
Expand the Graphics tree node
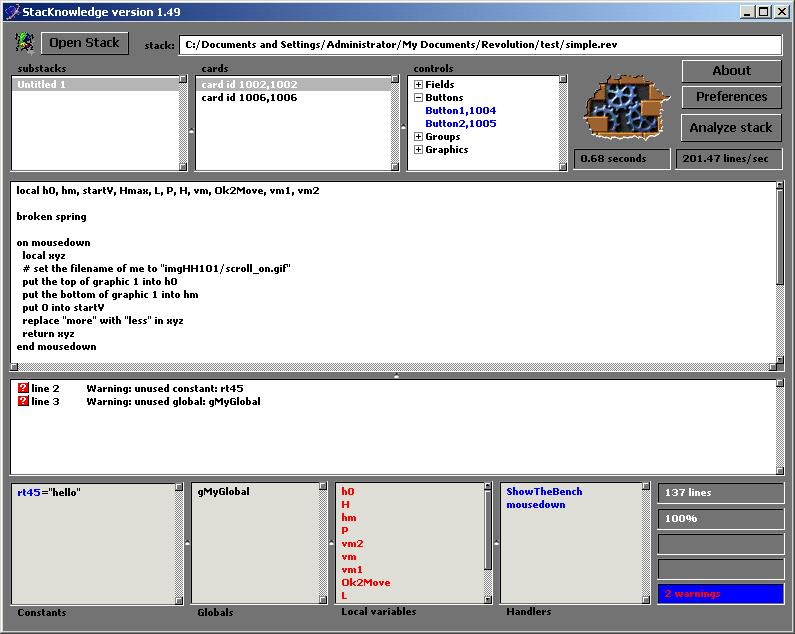coord(418,150)
